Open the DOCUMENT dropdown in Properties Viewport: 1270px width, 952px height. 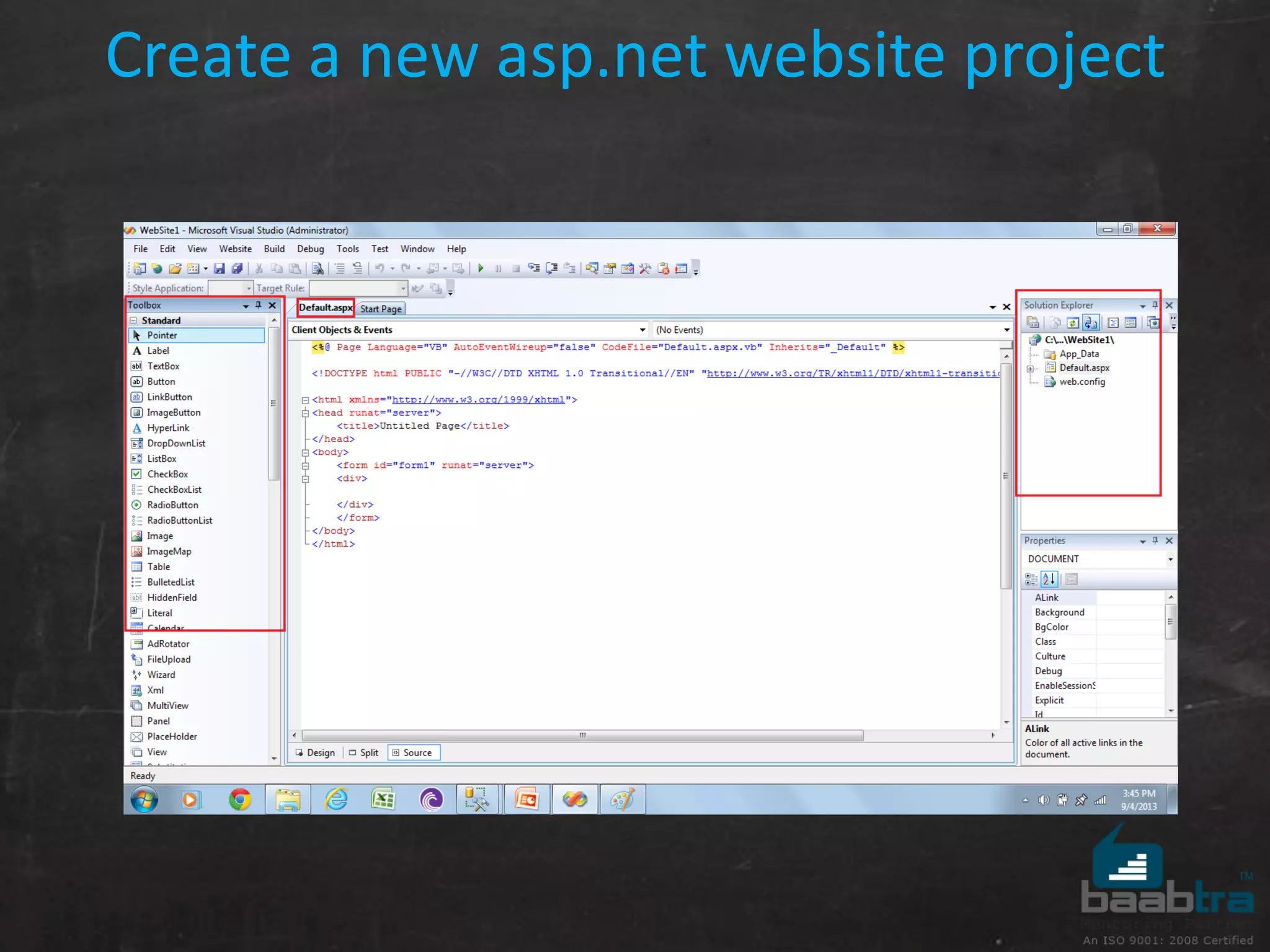(x=1170, y=559)
